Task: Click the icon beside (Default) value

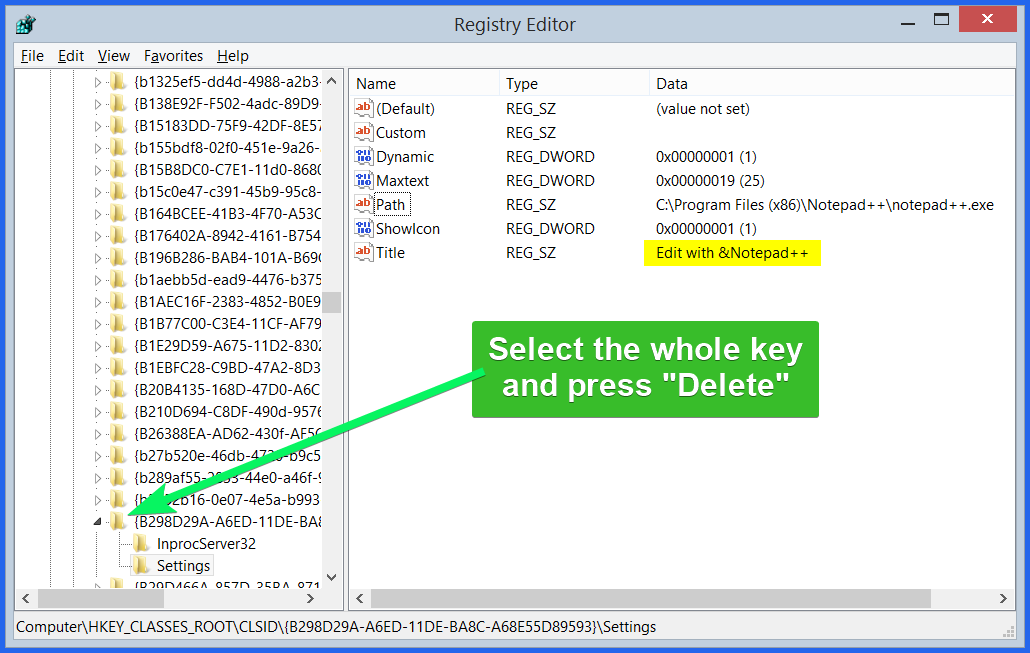Action: 364,108
